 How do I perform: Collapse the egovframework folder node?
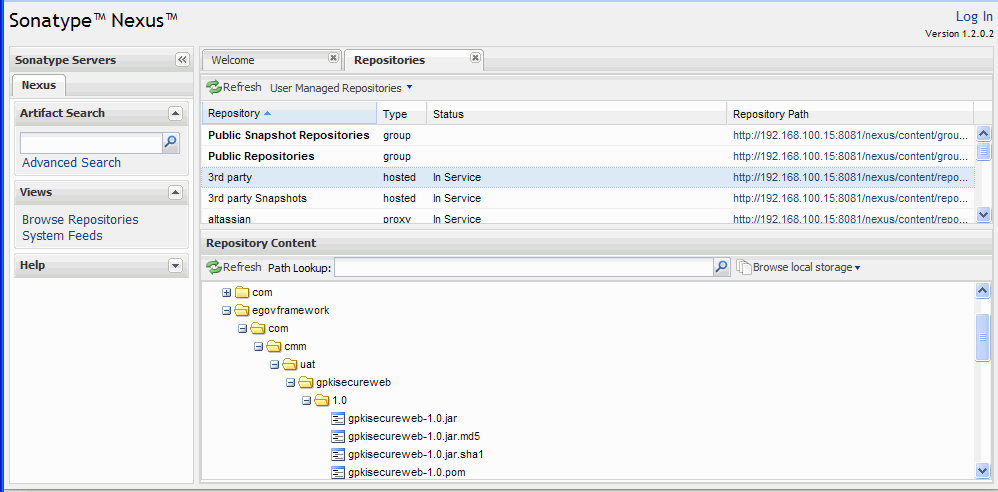227,310
